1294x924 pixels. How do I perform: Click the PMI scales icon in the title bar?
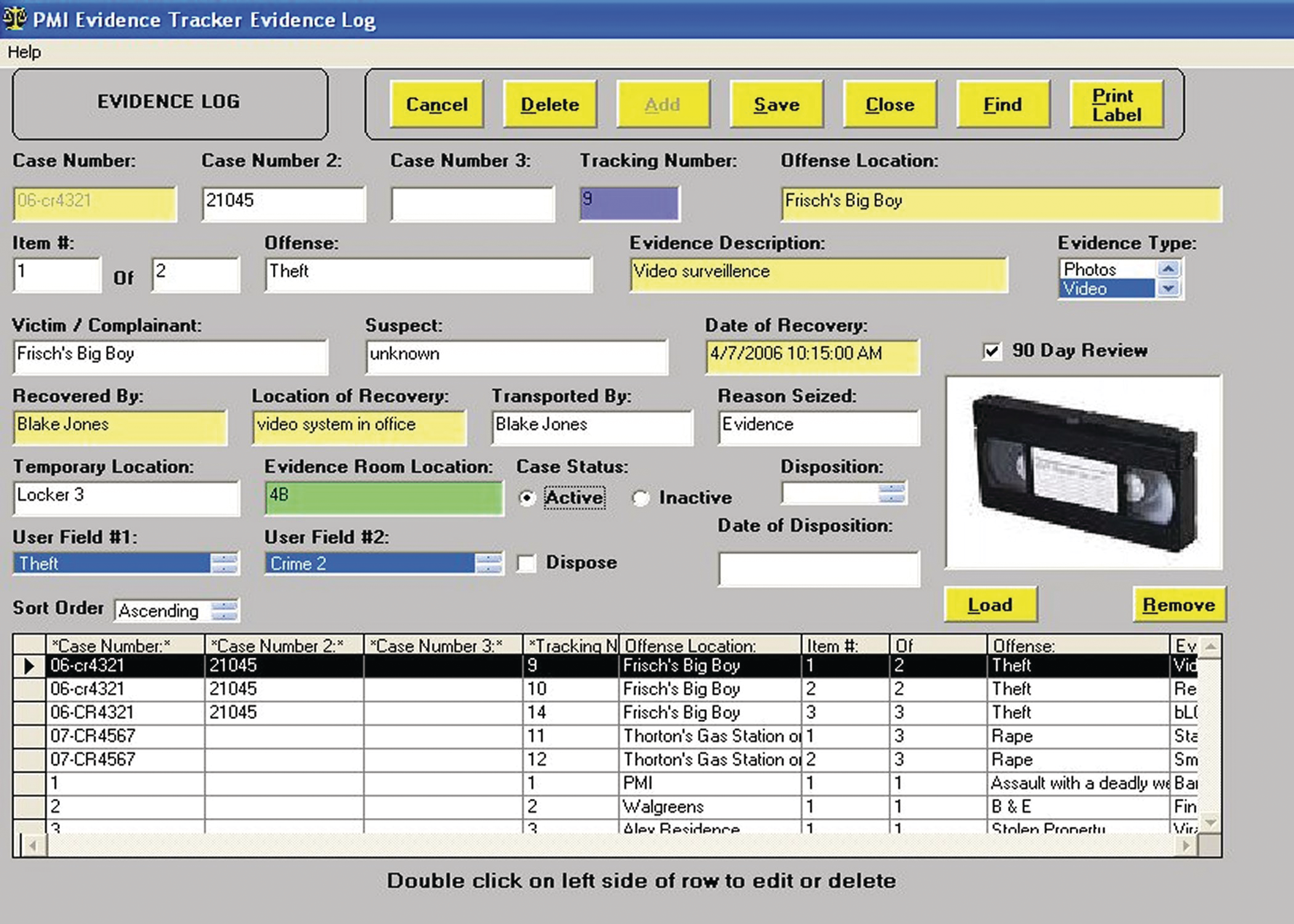point(14,18)
